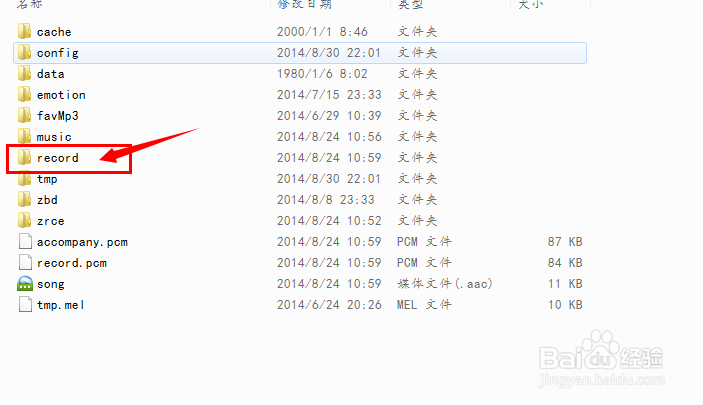Click the type 'MEL 文件'
Image resolution: width=703 pixels, height=405 pixels.
coord(424,305)
